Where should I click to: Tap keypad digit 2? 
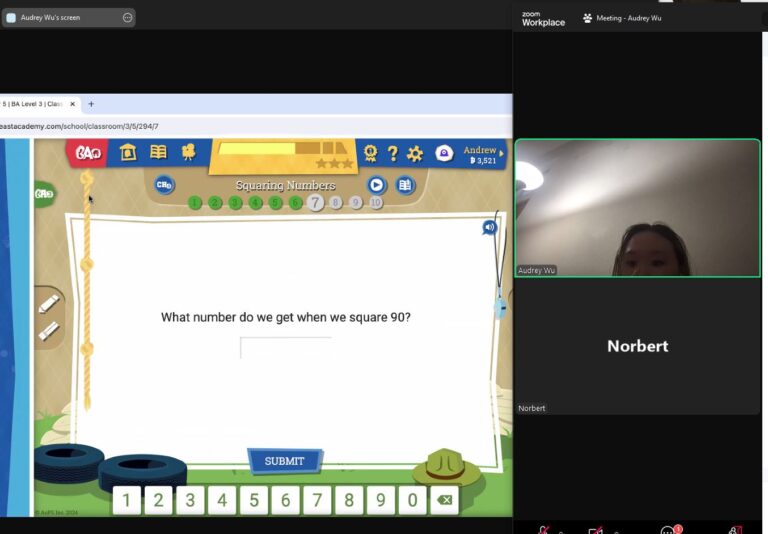coord(158,500)
